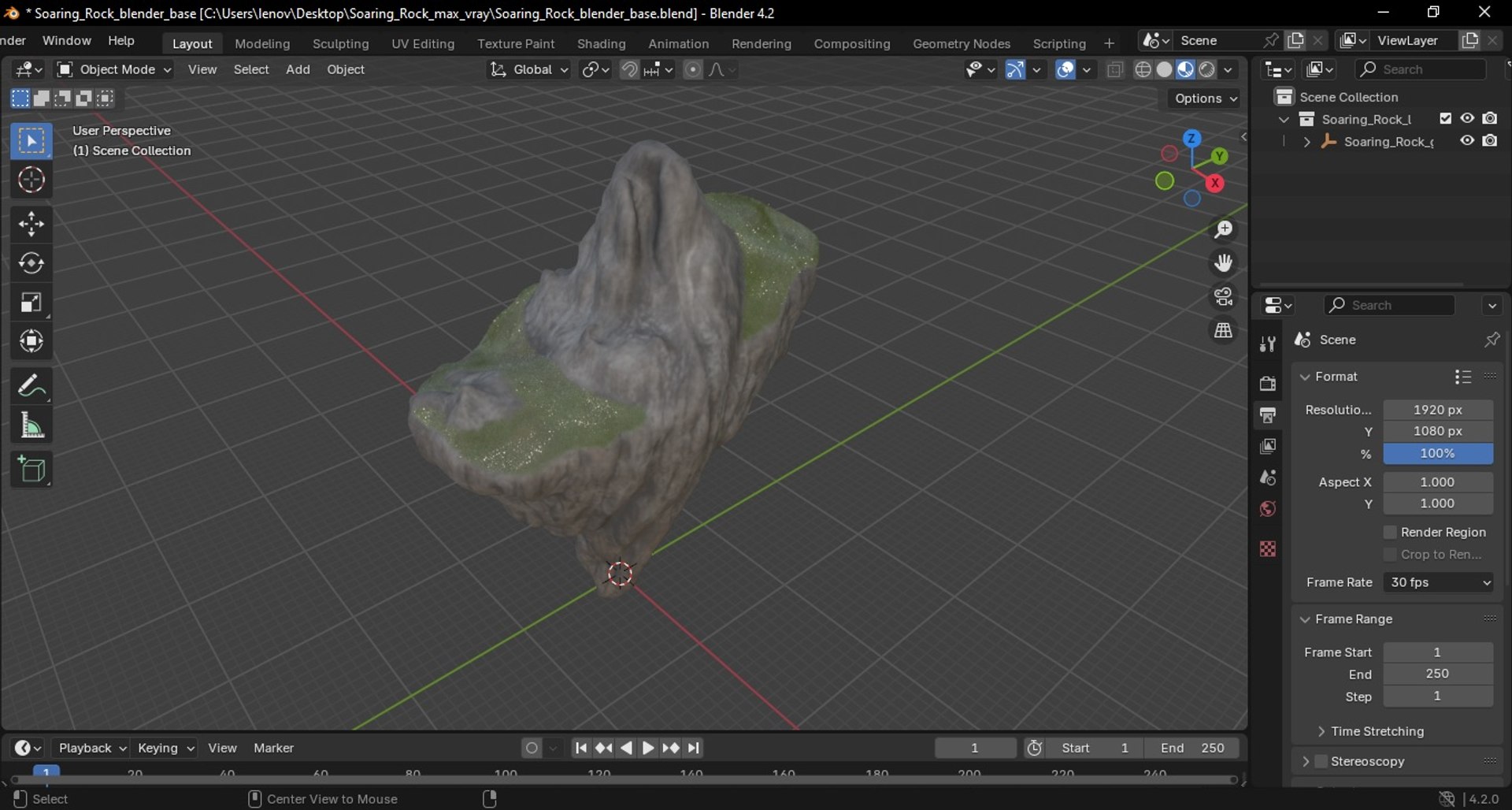Choose the Transform tool
Image resolution: width=1512 pixels, height=810 pixels.
click(31, 342)
